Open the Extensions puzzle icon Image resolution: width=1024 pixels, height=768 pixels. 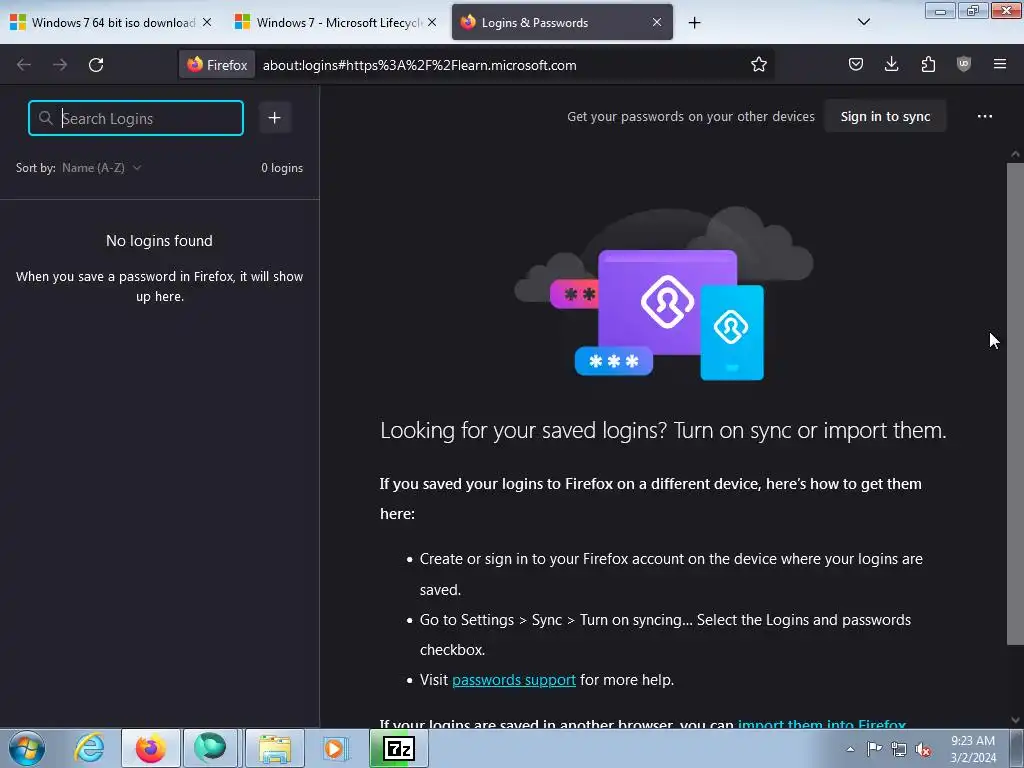pyautogui.click(x=928, y=65)
